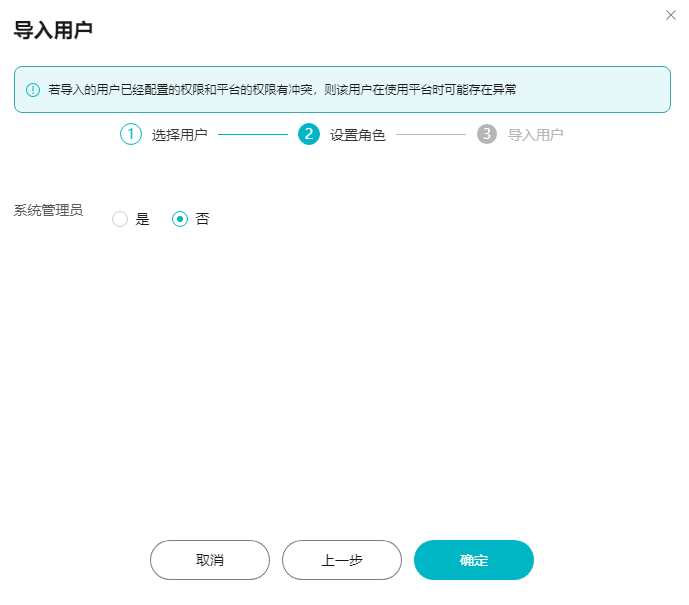Click the 导入用户 dialog title
The height and width of the screenshot is (605, 689).
(x=53, y=30)
